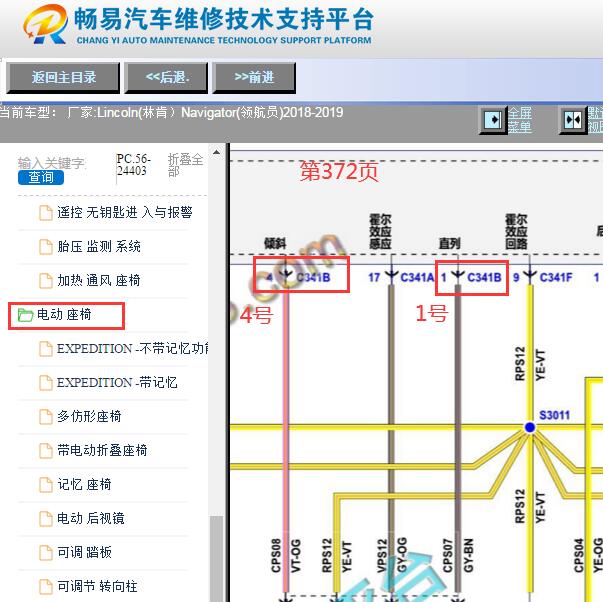Click the 返回主目录 button
This screenshot has width=603, height=602.
pos(63,78)
